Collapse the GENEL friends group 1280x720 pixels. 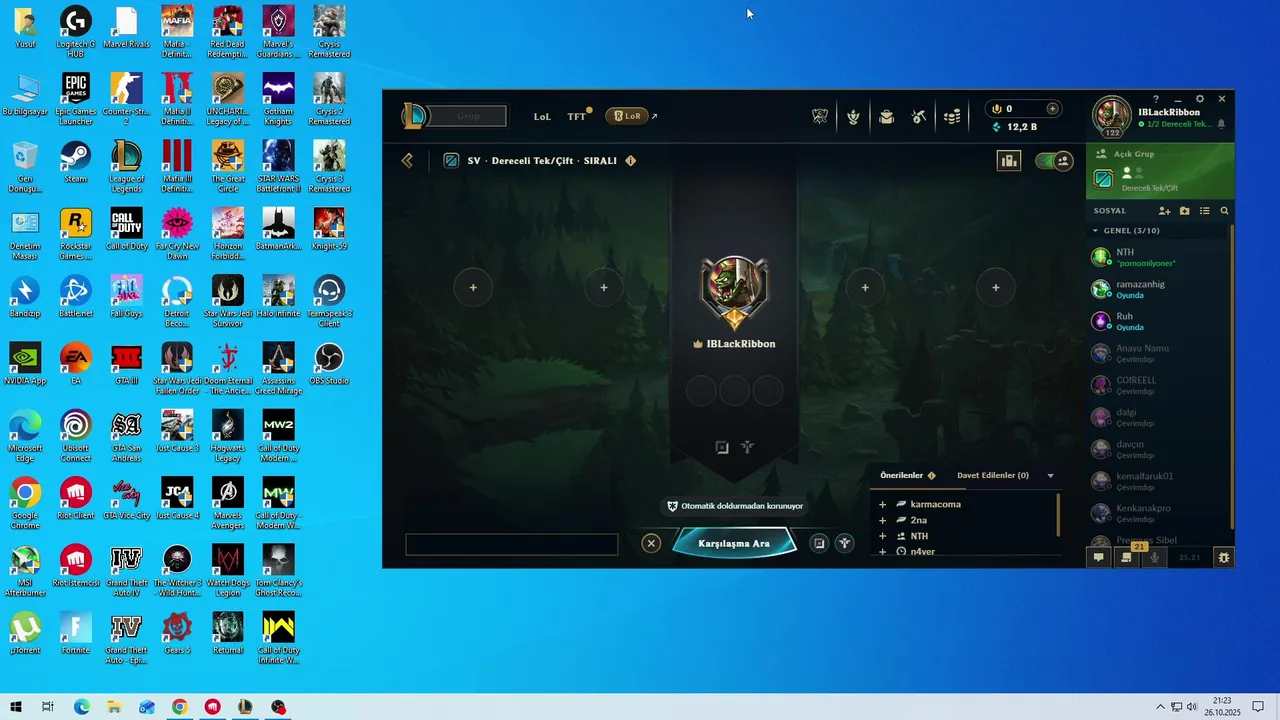tap(1095, 231)
